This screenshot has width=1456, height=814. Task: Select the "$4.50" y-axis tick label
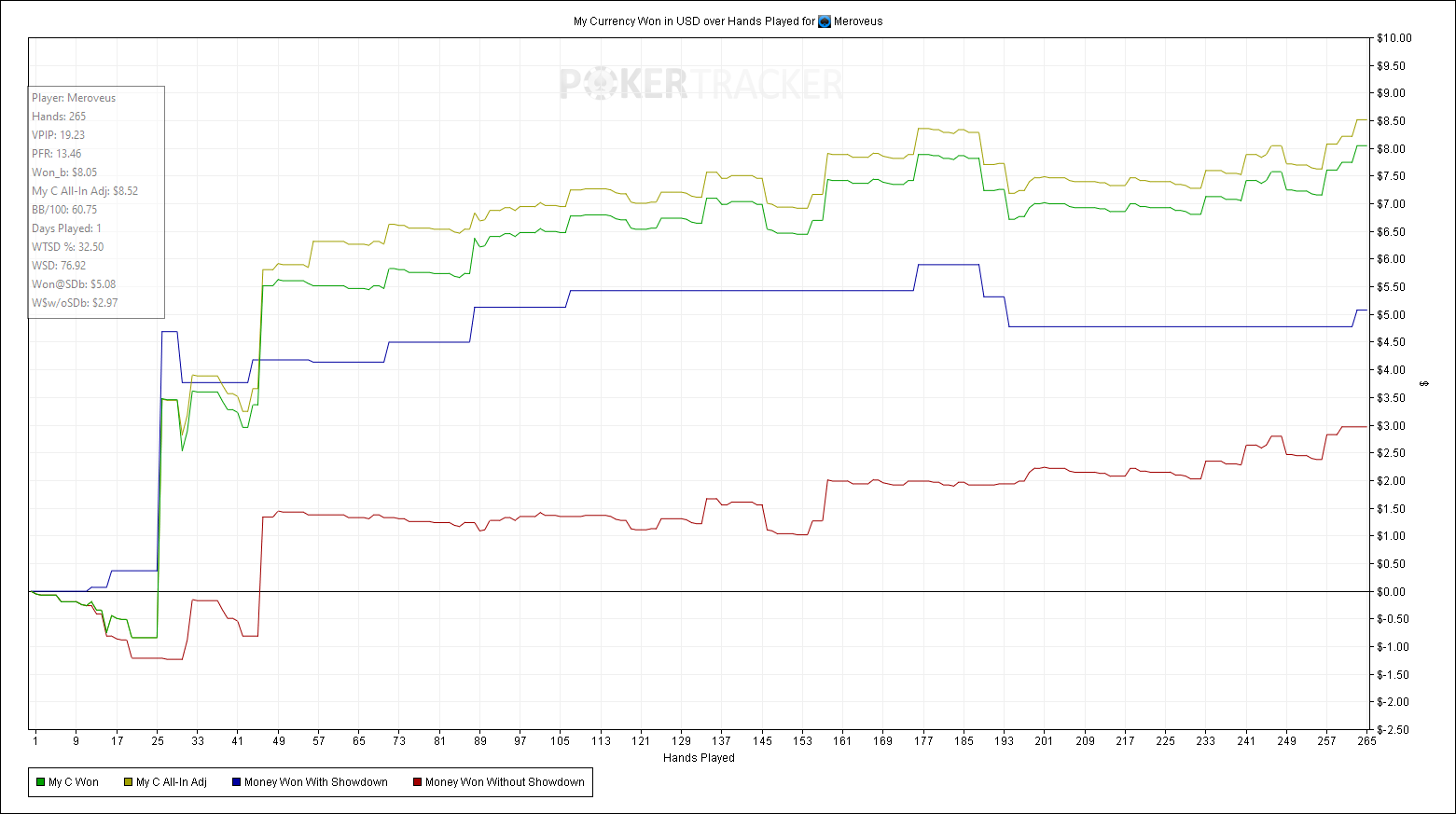pyautogui.click(x=1392, y=342)
